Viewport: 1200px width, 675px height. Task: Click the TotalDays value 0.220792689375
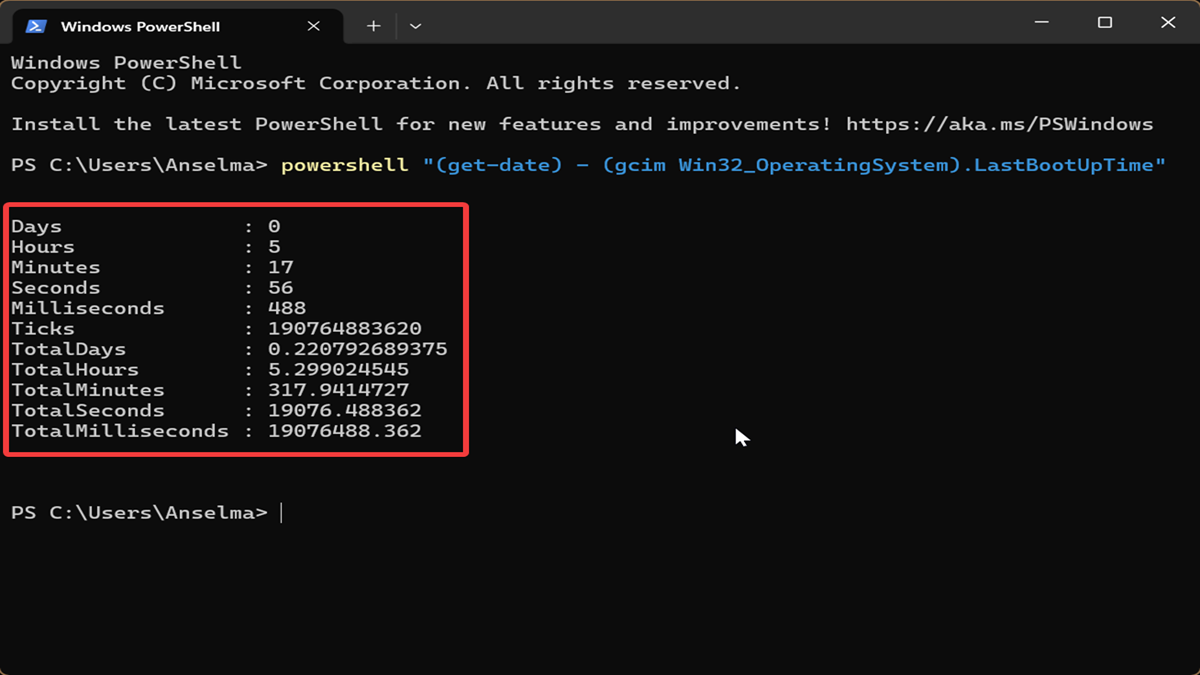coord(358,350)
